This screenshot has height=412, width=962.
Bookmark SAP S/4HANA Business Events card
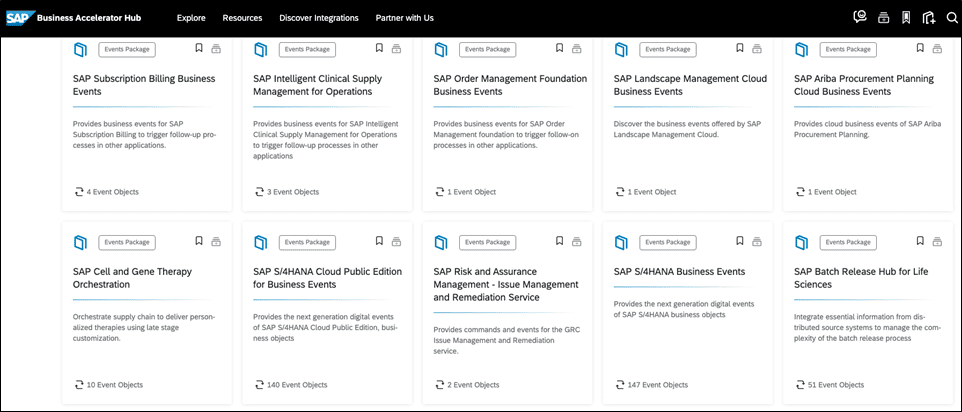pos(740,241)
